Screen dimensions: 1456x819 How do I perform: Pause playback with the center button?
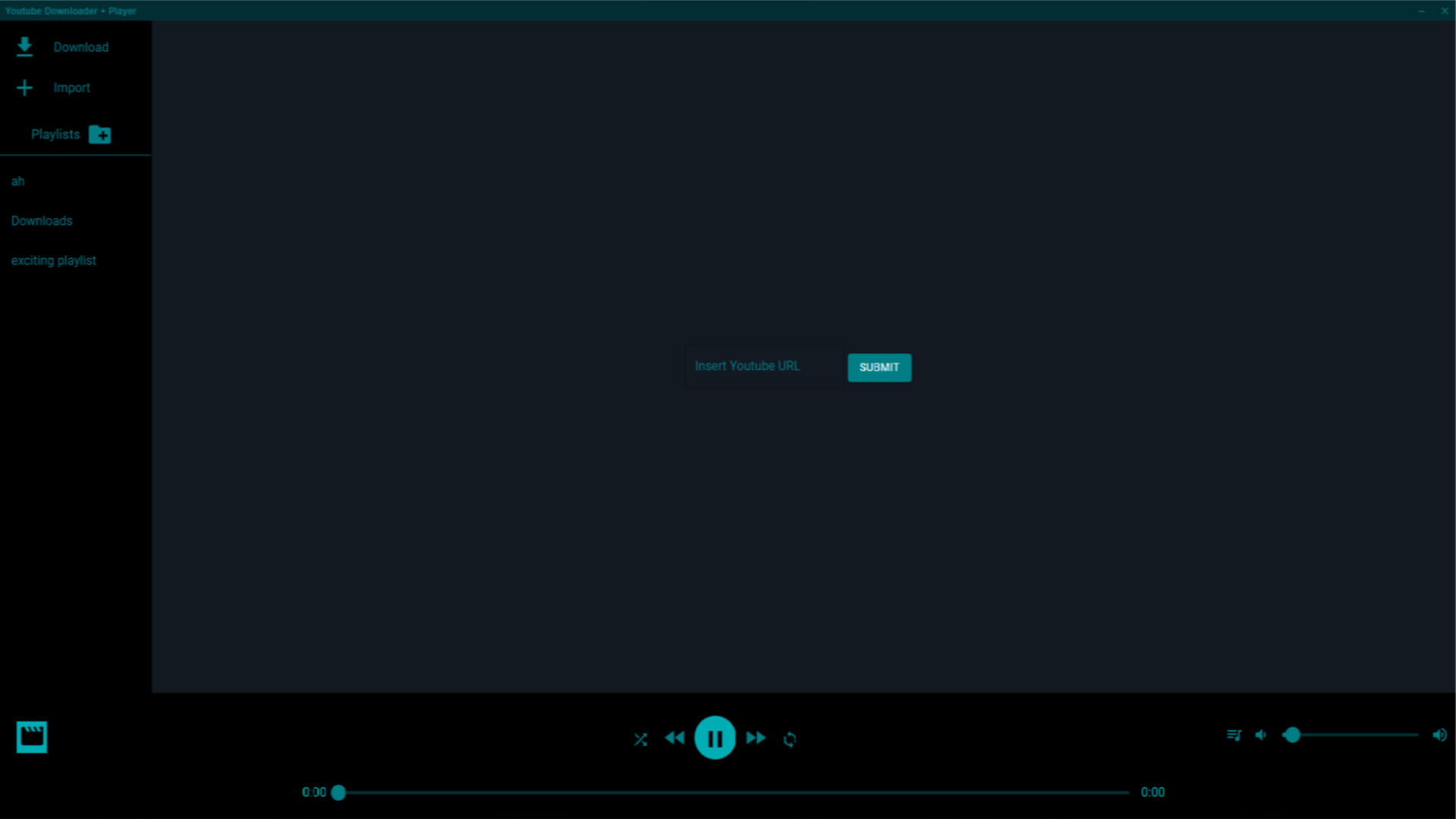(x=714, y=738)
